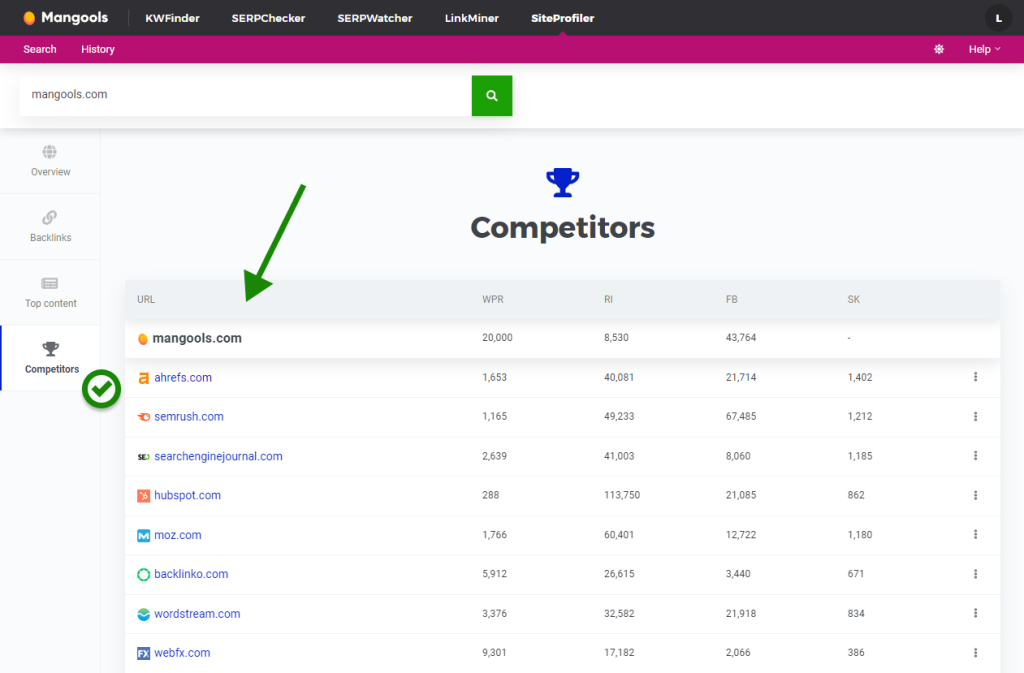Switch to the History tab

97,48
